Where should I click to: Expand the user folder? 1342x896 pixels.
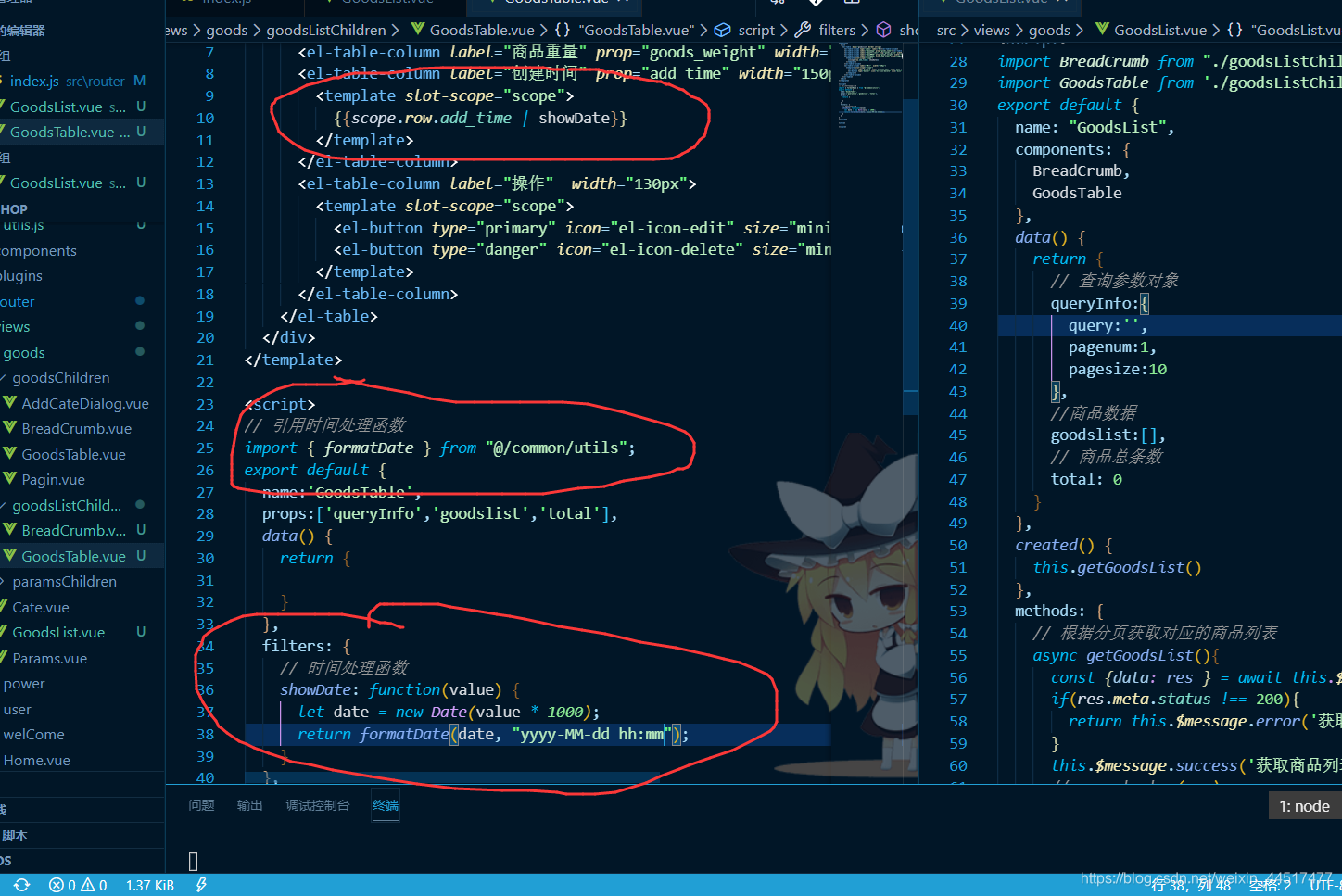(x=17, y=709)
